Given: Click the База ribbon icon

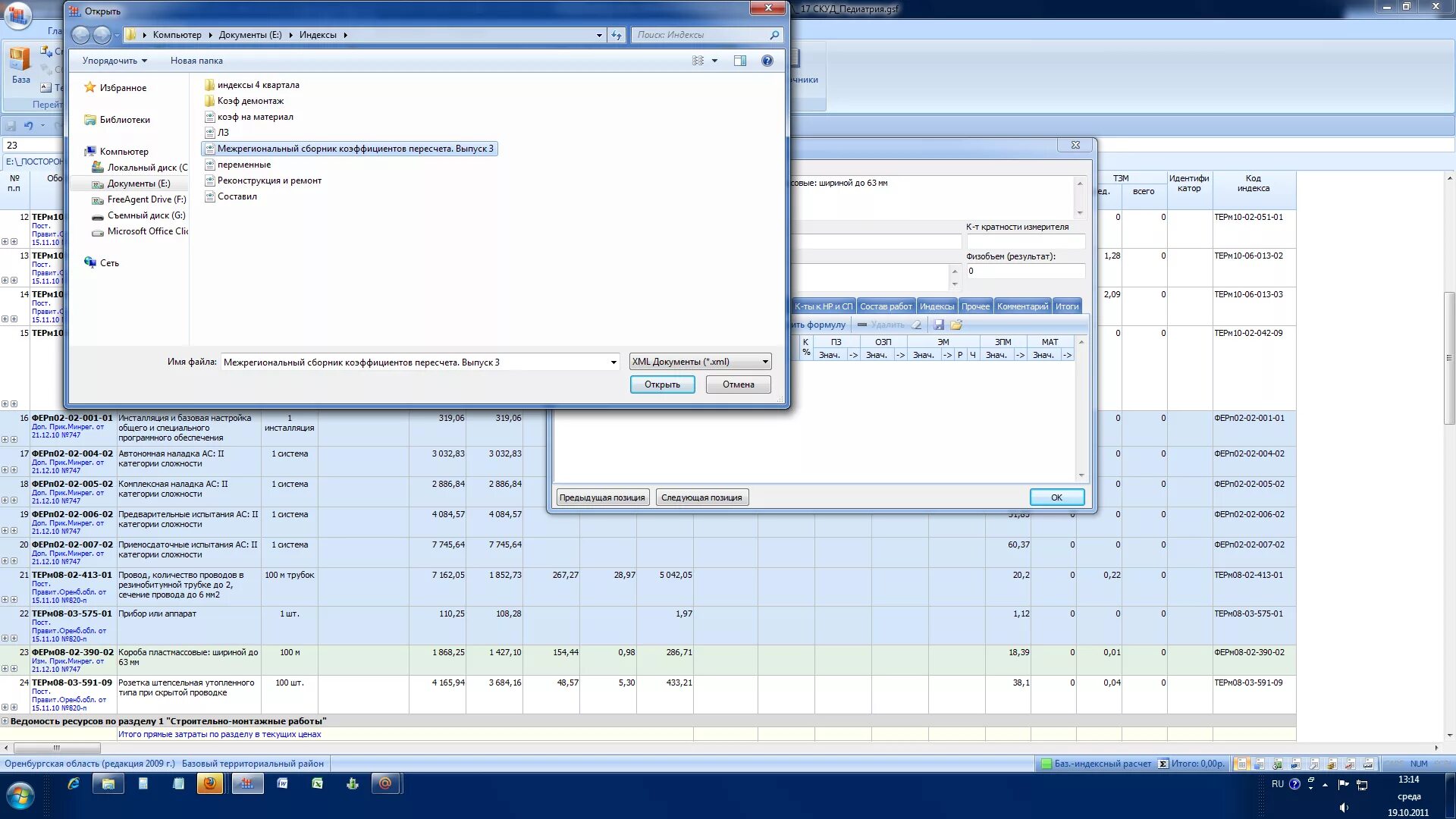Looking at the screenshot, I should click(x=20, y=64).
